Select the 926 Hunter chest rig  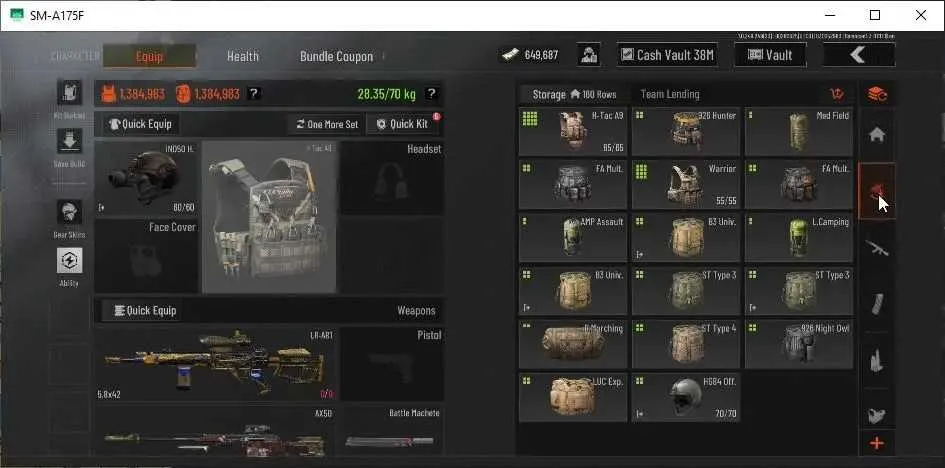[x=686, y=131]
